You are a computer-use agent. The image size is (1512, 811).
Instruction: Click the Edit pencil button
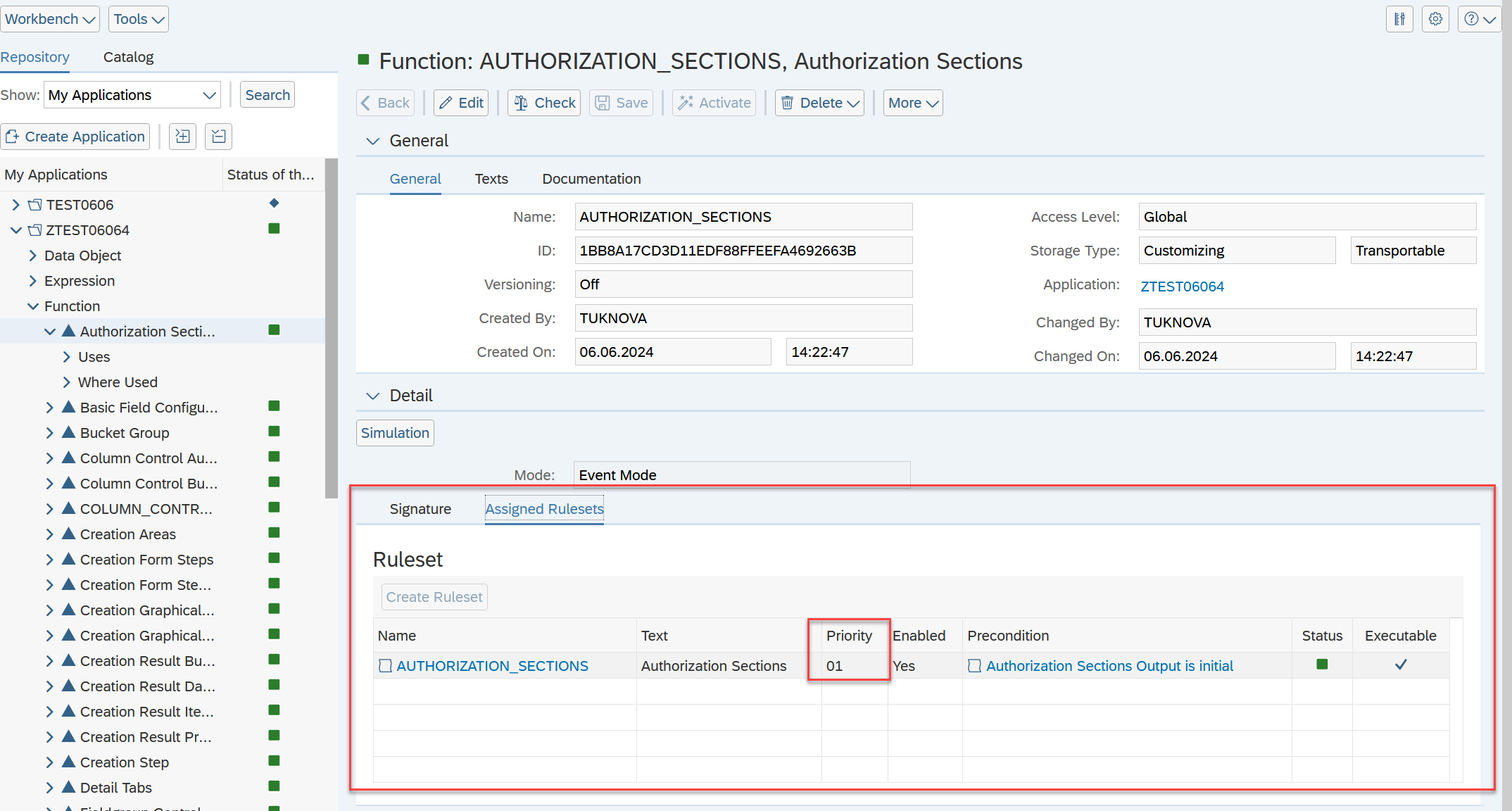461,103
